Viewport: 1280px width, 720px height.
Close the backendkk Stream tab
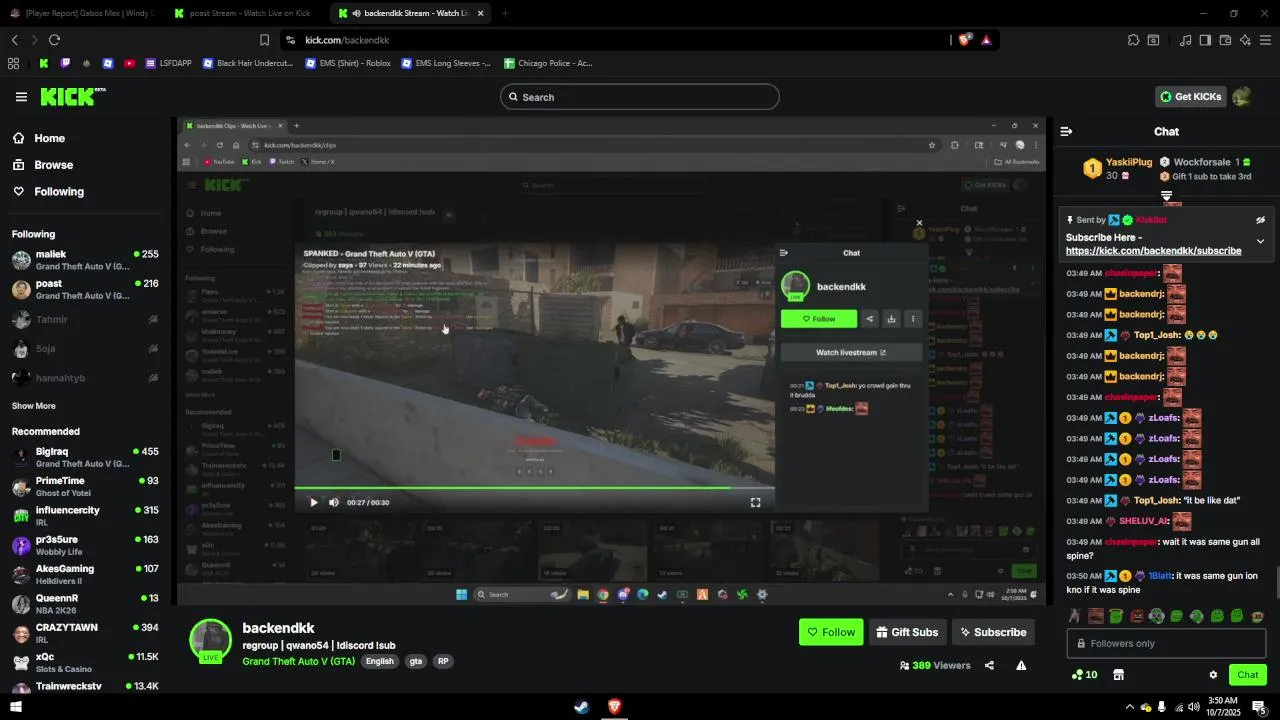pos(481,13)
